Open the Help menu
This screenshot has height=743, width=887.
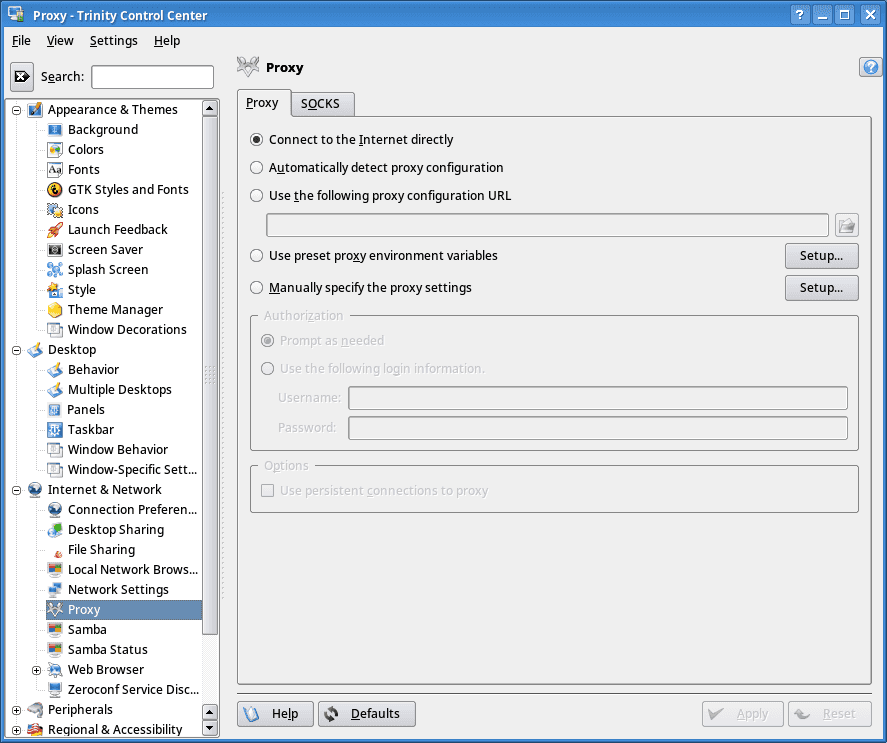click(x=167, y=41)
